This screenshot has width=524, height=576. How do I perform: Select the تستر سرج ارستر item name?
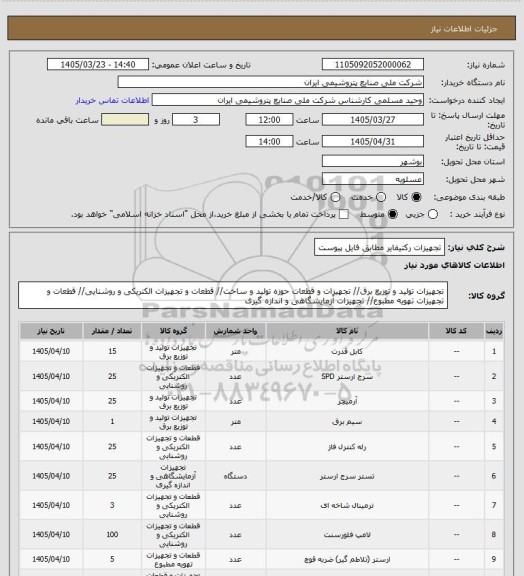pyautogui.click(x=347, y=476)
